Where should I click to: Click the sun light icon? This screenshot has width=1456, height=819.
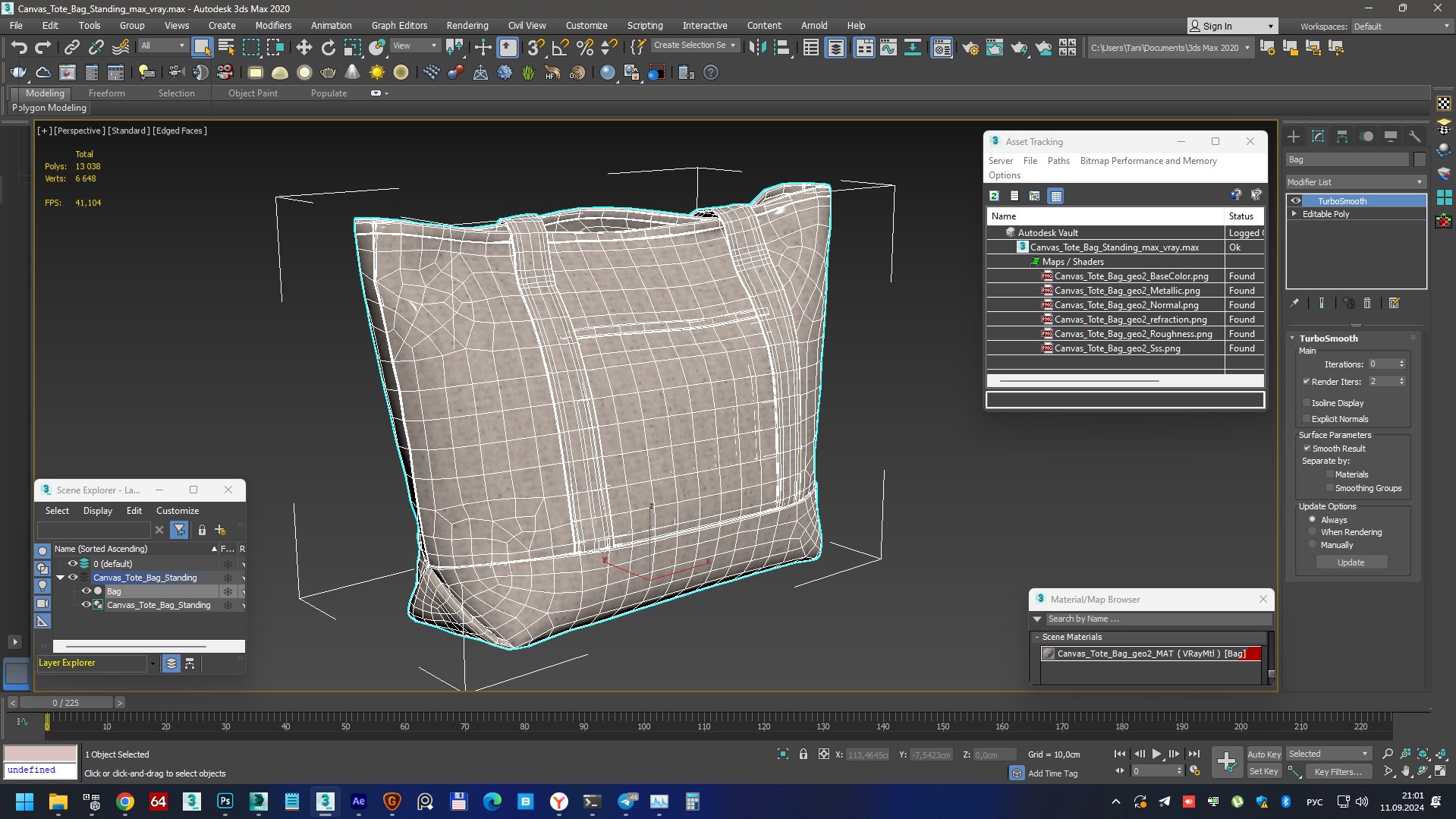(376, 73)
